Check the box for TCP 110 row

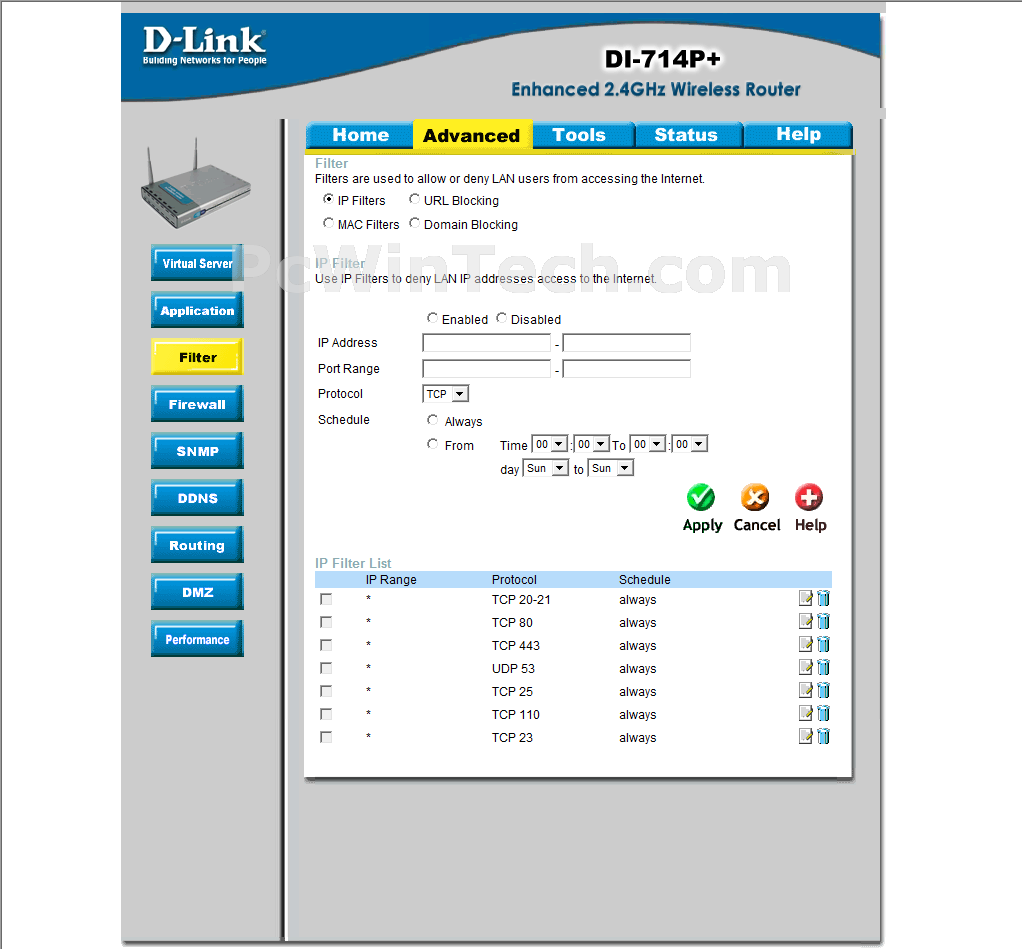pyautogui.click(x=326, y=714)
